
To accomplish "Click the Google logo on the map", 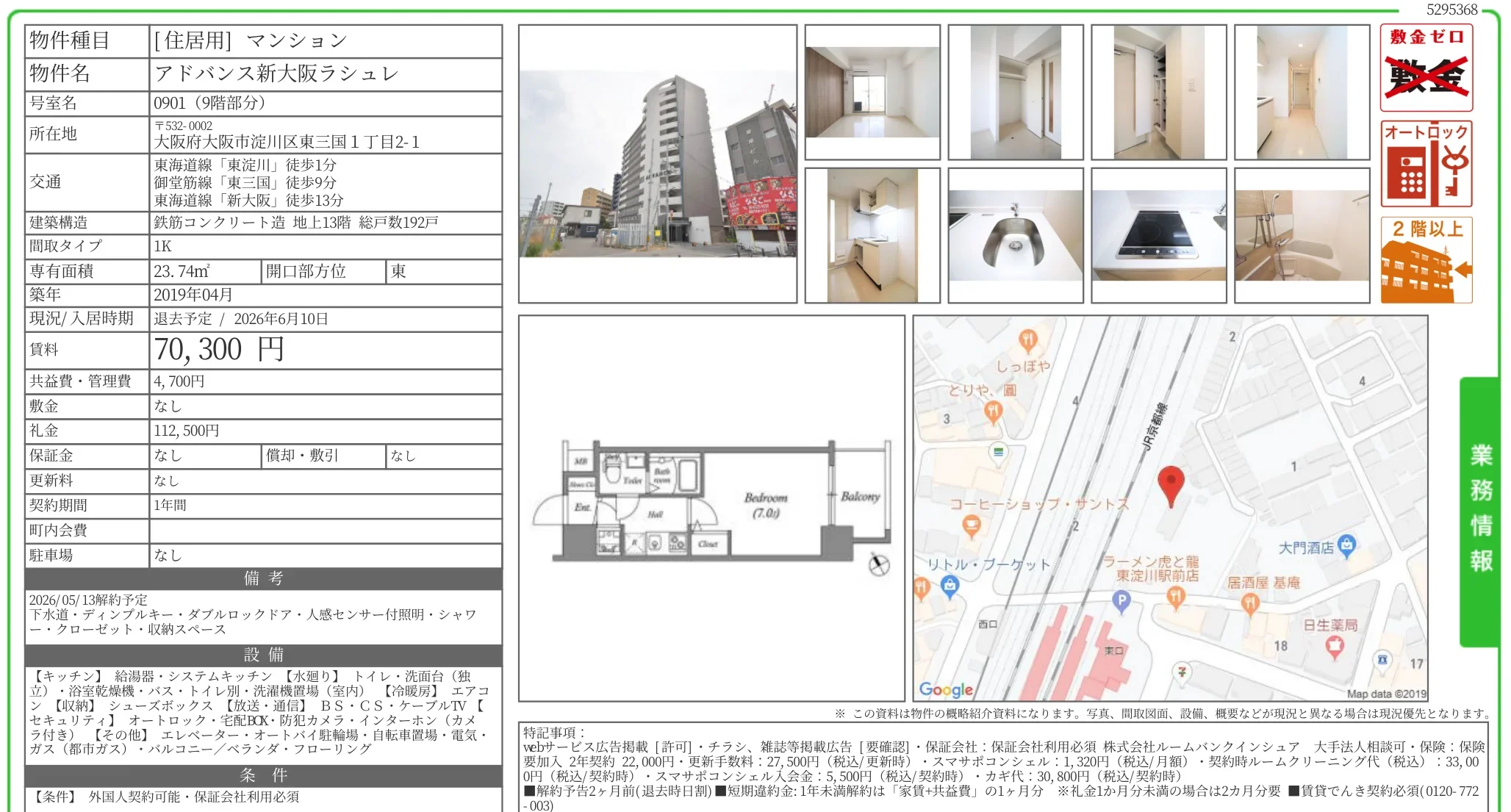I will point(945,689).
